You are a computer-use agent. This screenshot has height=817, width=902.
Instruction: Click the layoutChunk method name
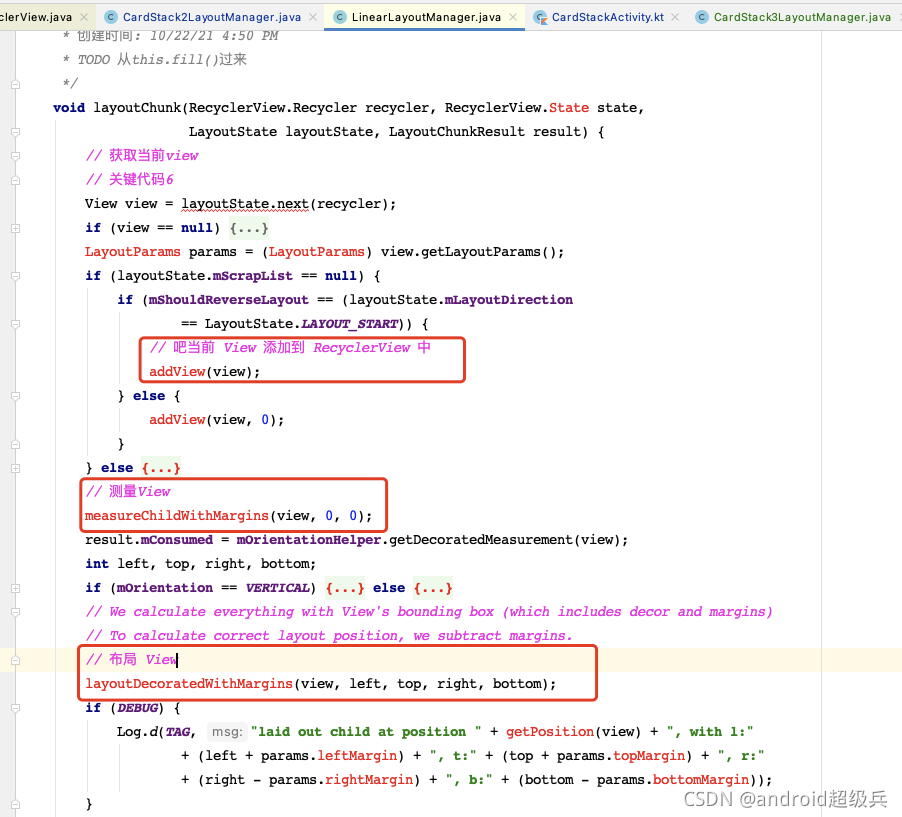pos(137,108)
